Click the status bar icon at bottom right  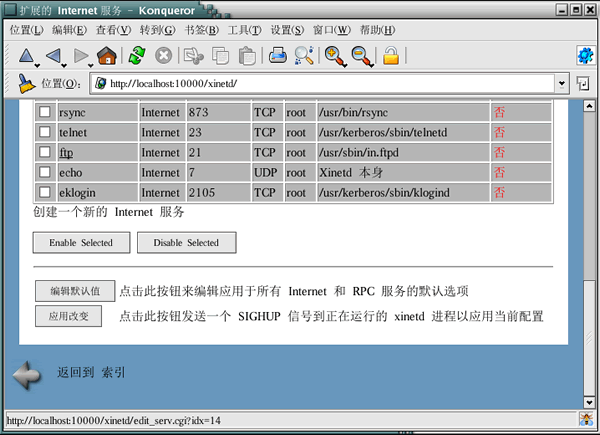point(586,420)
